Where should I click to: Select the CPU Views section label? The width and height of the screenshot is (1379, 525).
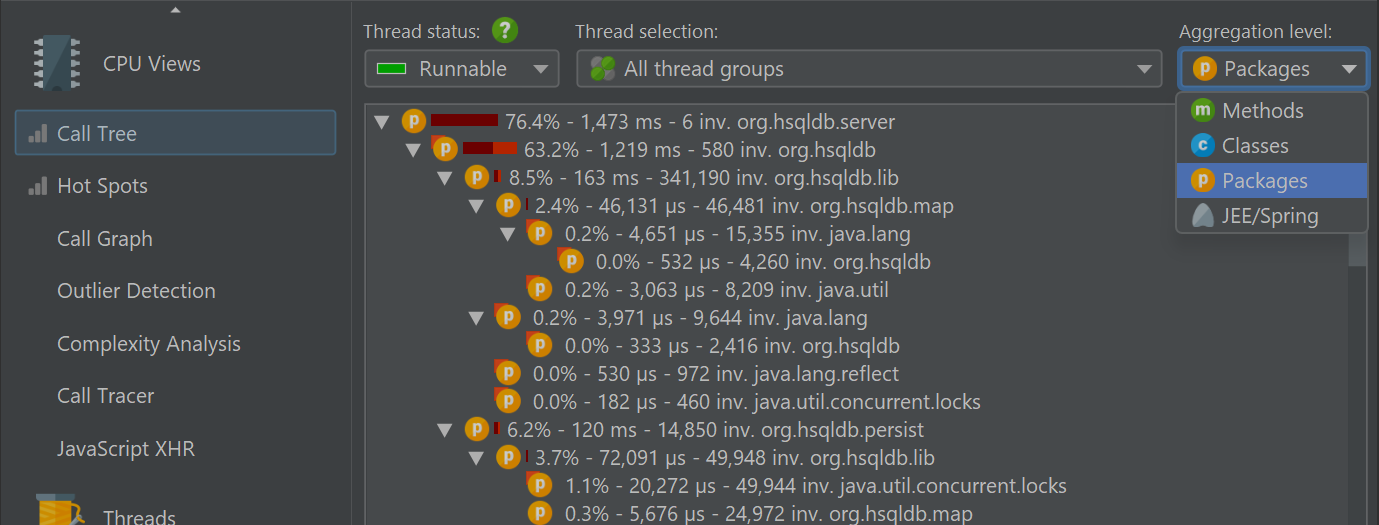pyautogui.click(x=152, y=64)
